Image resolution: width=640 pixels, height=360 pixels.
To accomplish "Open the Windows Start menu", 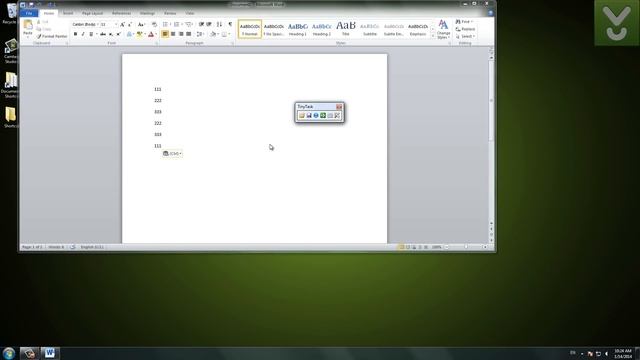I will point(9,353).
